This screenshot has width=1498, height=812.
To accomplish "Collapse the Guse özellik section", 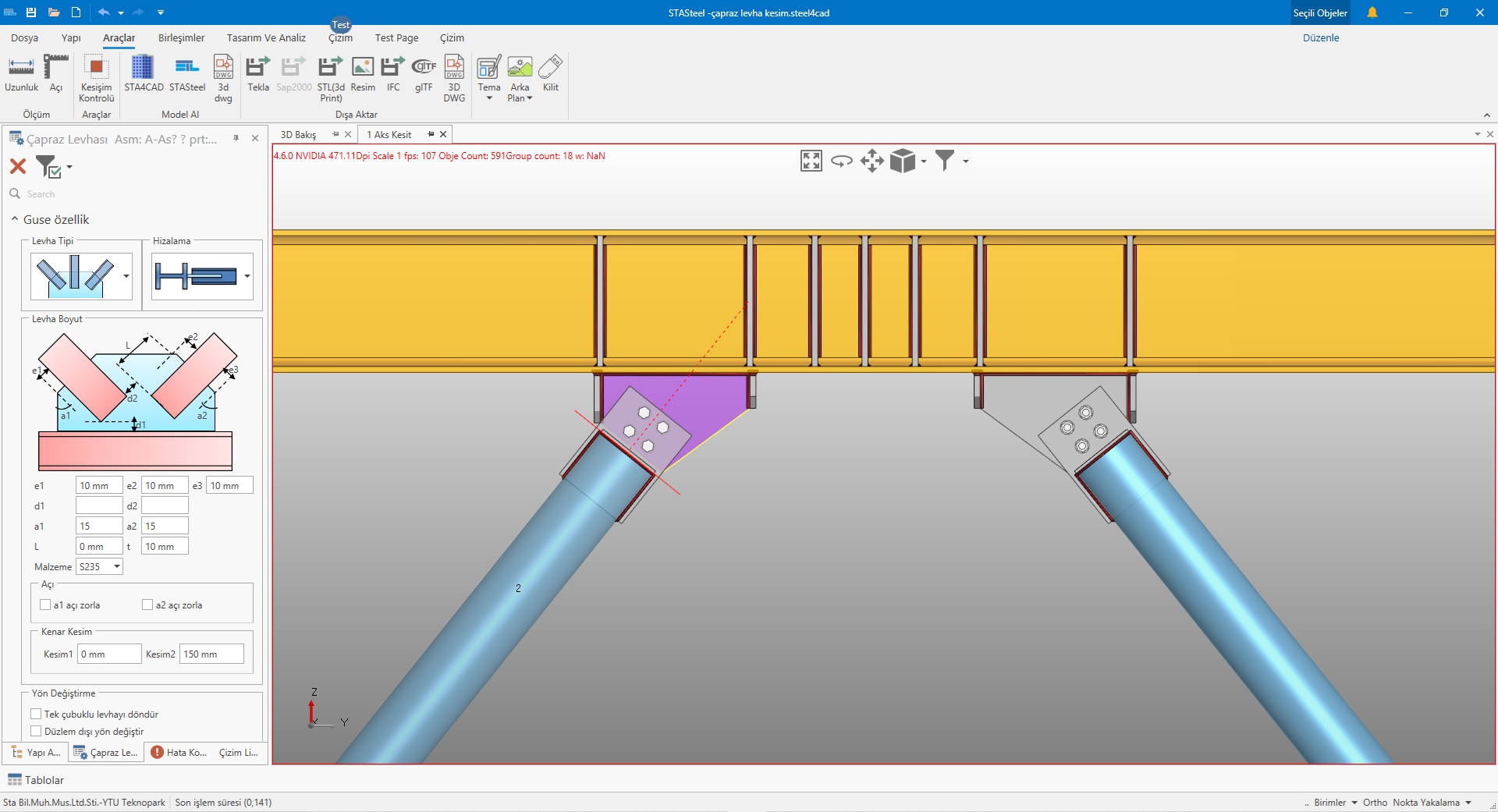I will pyautogui.click(x=15, y=219).
